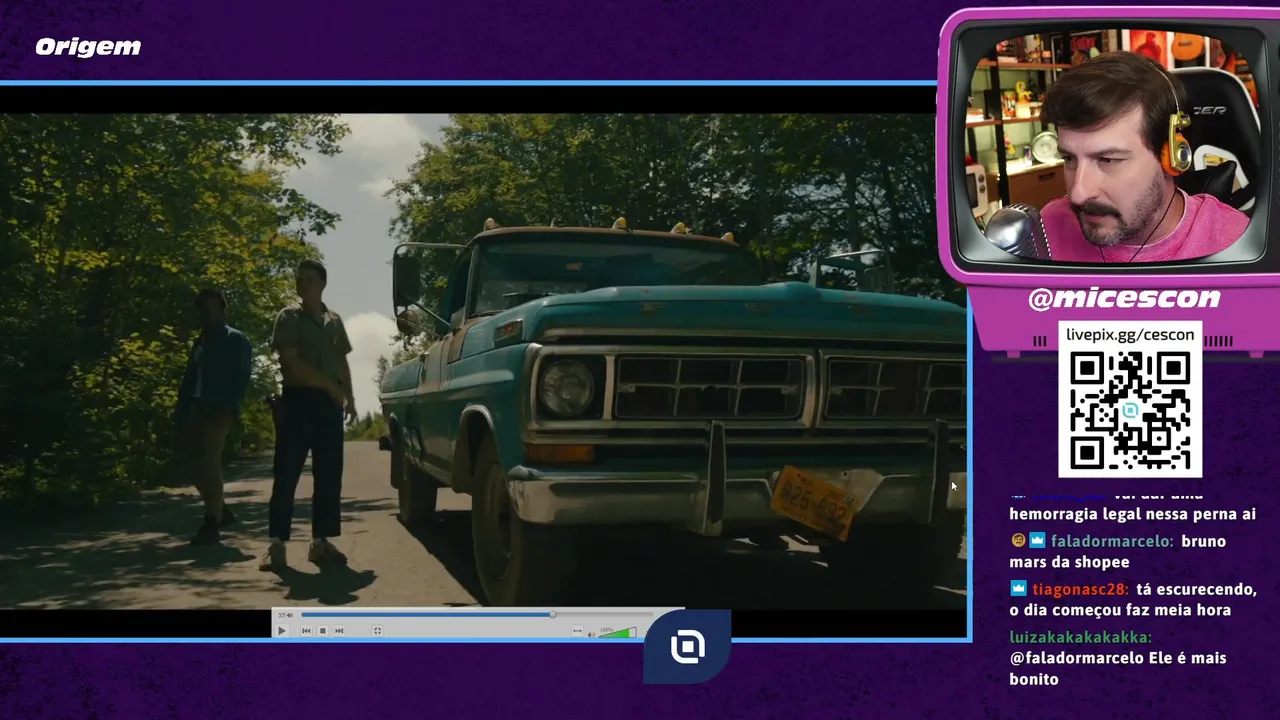
Task: Click the crown badge beside tiagonasc28
Action: coord(1018,589)
